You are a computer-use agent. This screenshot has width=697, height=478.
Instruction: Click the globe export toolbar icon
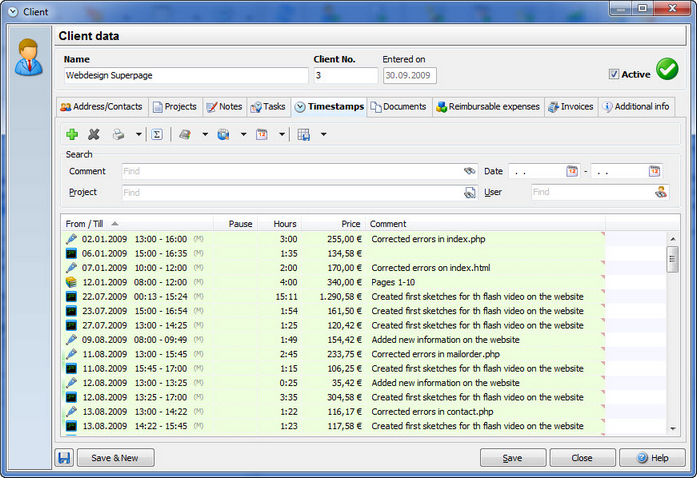[223, 134]
